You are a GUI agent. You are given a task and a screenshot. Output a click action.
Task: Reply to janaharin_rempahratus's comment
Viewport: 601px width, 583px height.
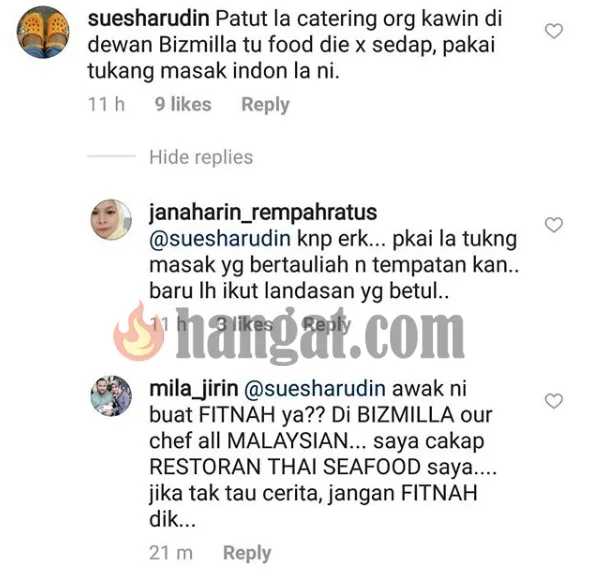coord(327,325)
